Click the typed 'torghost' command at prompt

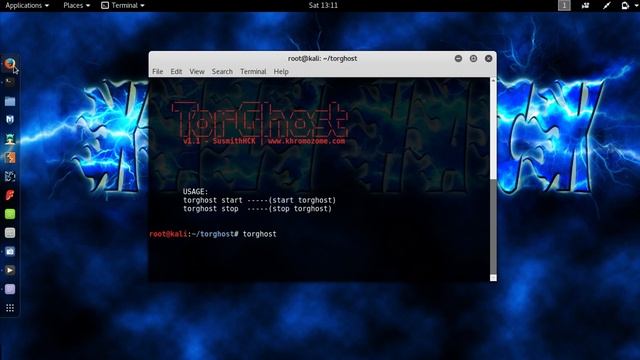coord(260,234)
